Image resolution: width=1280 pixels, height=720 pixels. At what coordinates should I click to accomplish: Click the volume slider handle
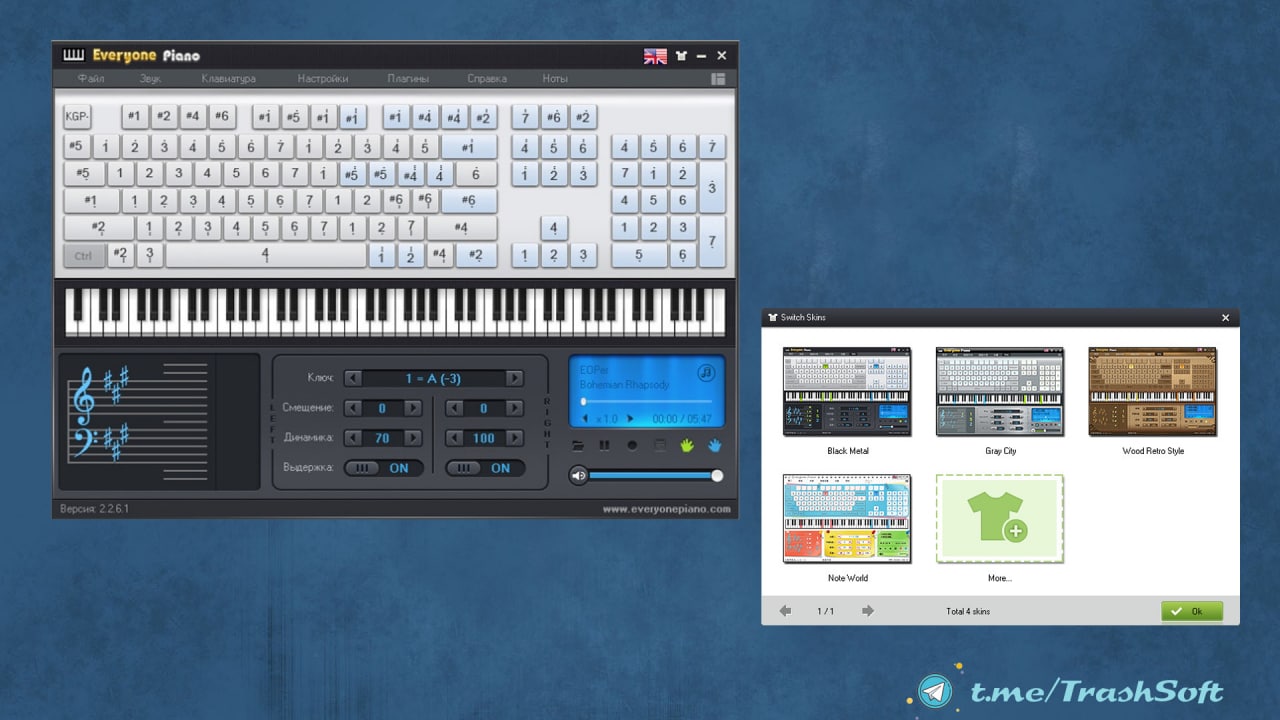717,475
